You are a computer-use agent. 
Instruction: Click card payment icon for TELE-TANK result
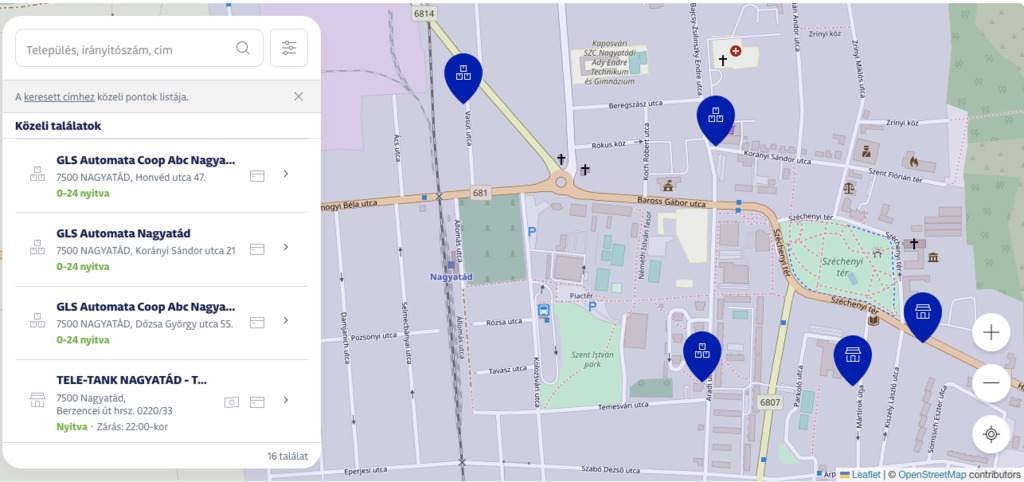point(257,402)
